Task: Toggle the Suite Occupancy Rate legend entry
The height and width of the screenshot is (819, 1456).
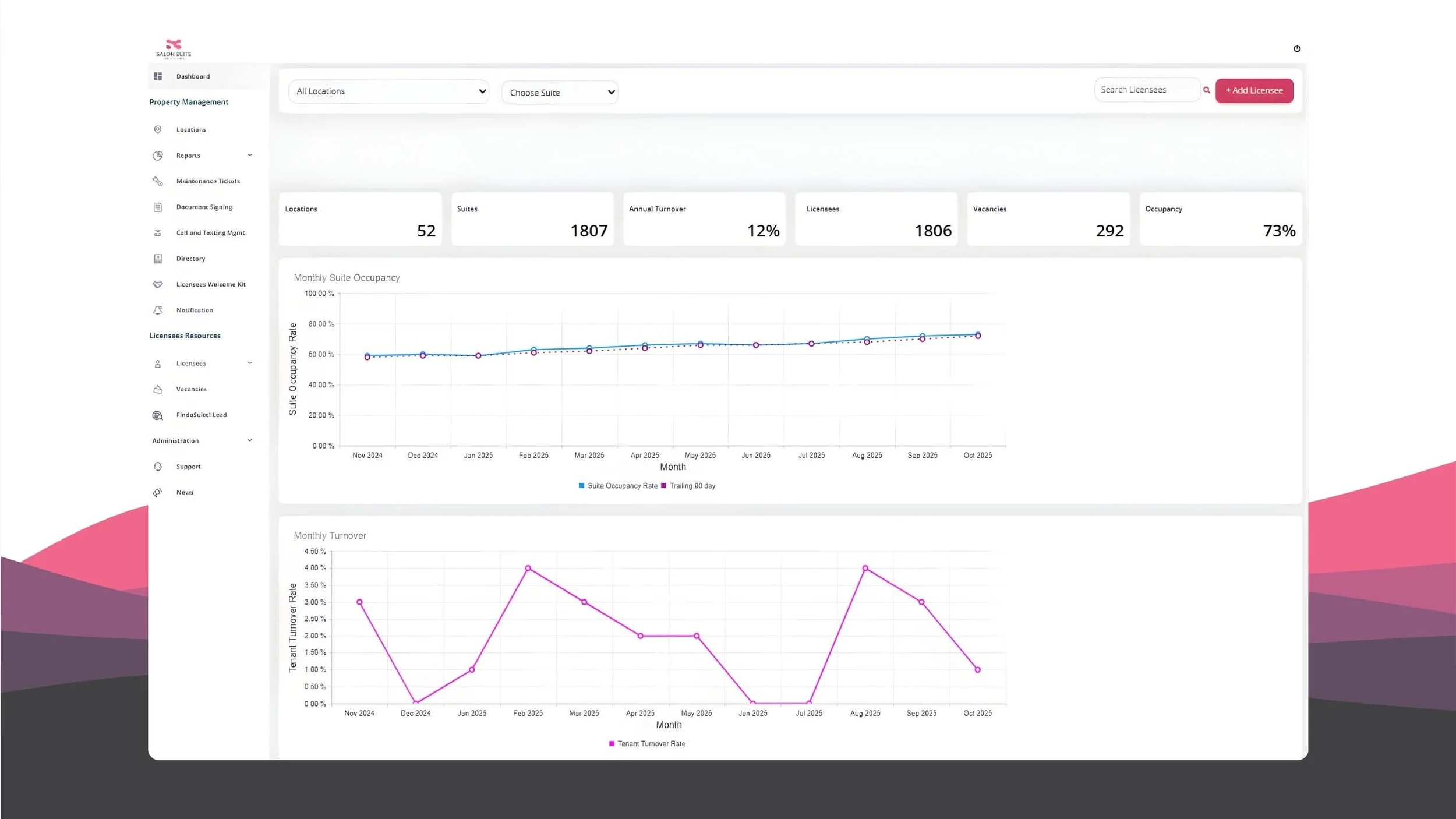Action: point(619,485)
